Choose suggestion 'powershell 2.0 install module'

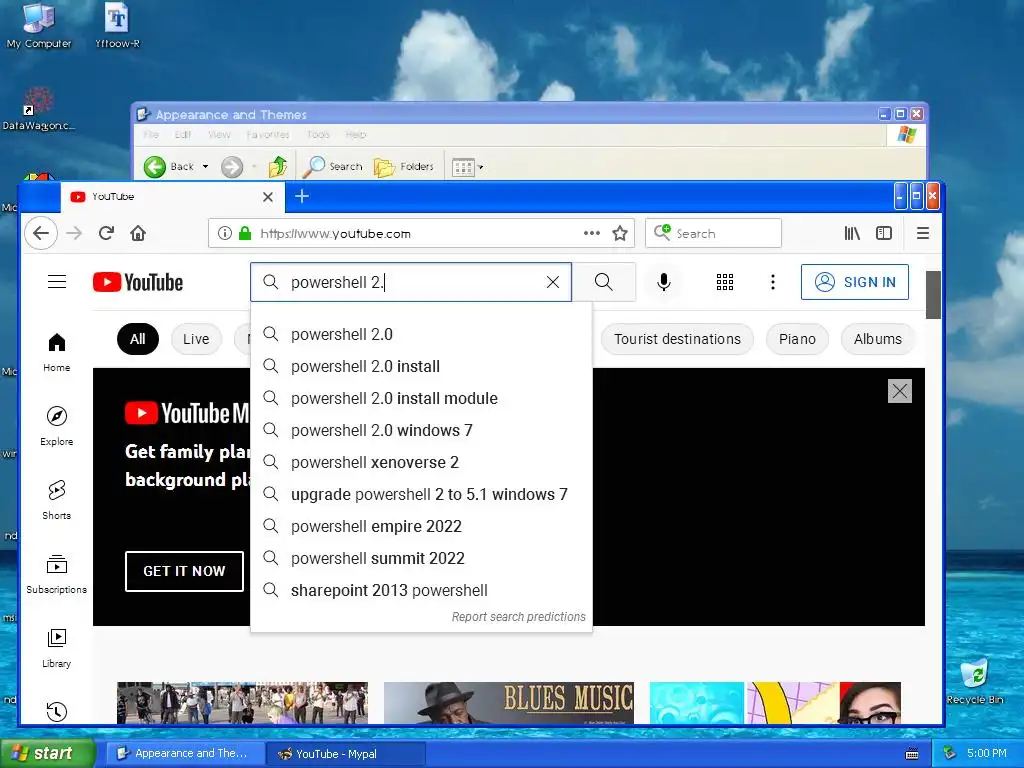coord(421,398)
